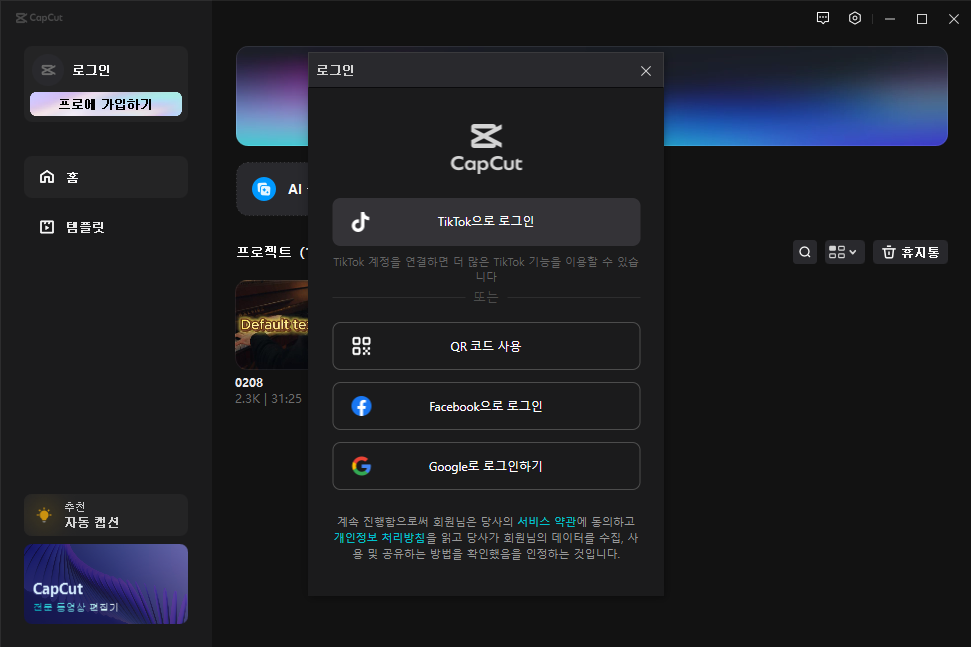Viewport: 971px width, 647px height.
Task: Click the QR code icon
Action: [362, 346]
